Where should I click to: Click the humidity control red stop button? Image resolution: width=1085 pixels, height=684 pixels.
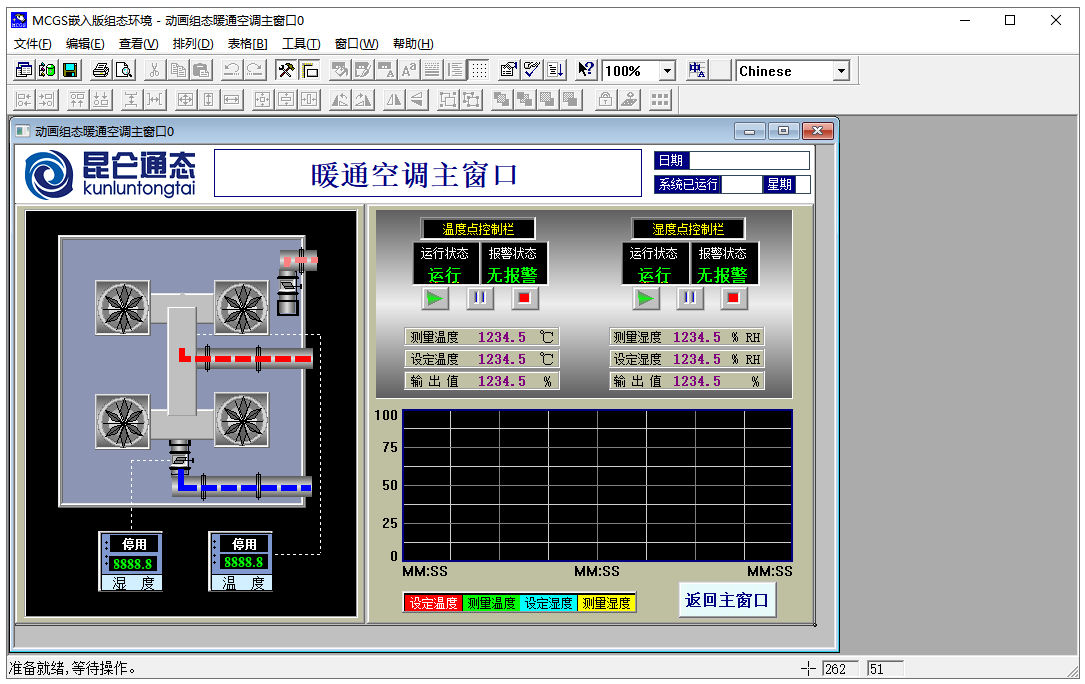[733, 298]
